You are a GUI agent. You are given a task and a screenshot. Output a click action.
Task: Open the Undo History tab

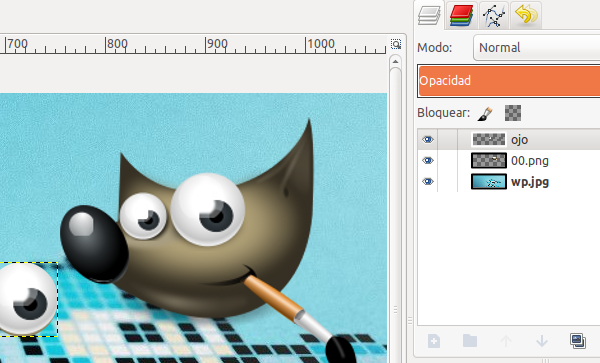(x=526, y=15)
